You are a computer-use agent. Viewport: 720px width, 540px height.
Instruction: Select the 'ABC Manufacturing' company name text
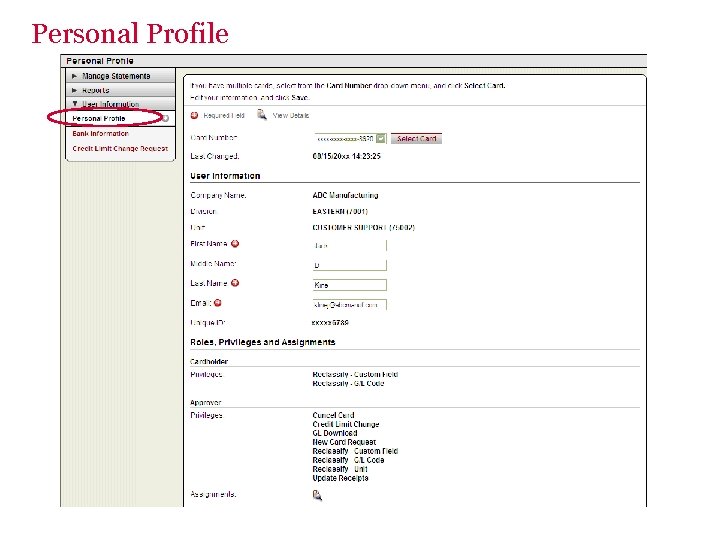coord(345,195)
